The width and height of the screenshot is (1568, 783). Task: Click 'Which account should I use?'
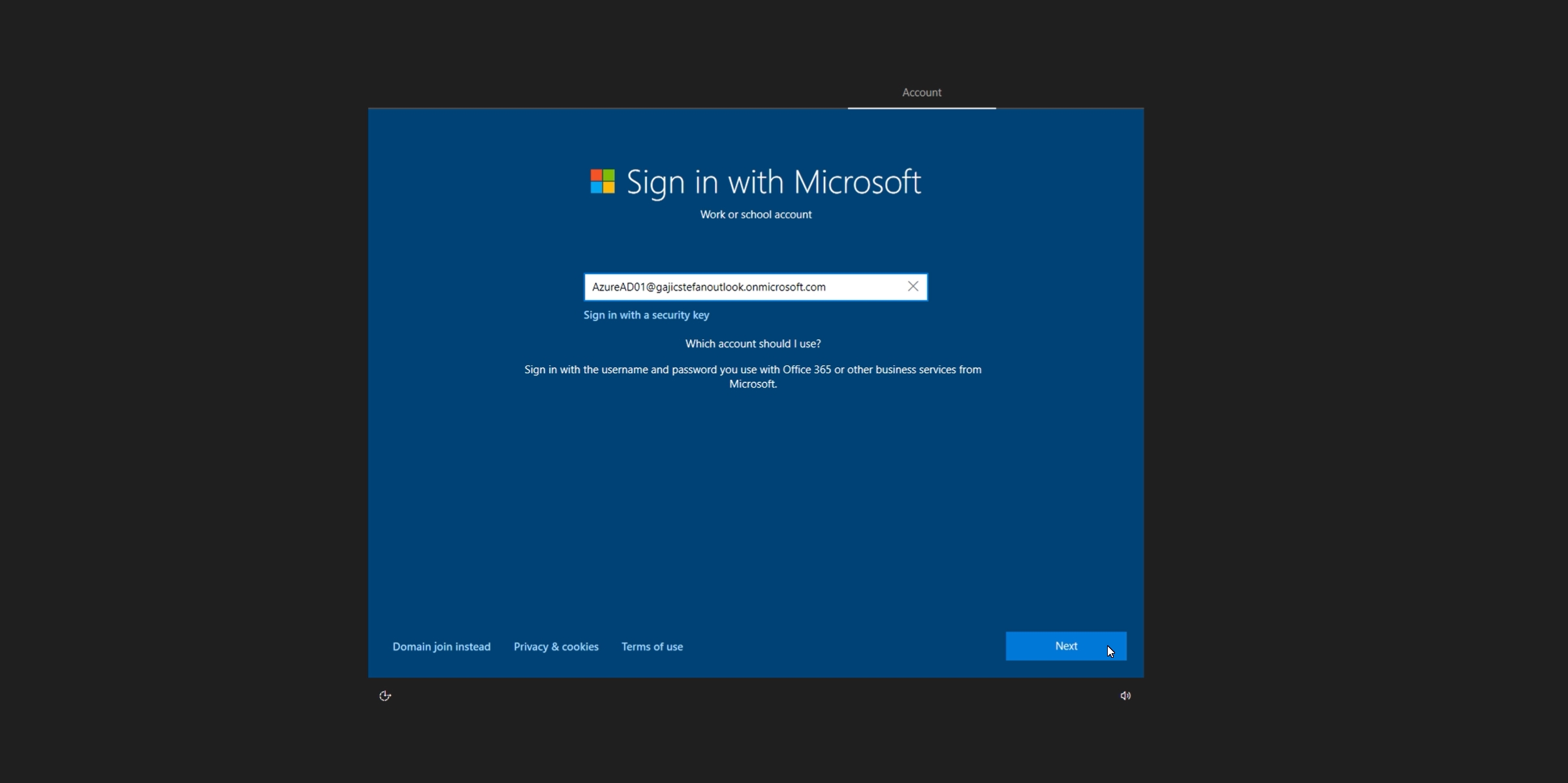(752, 343)
